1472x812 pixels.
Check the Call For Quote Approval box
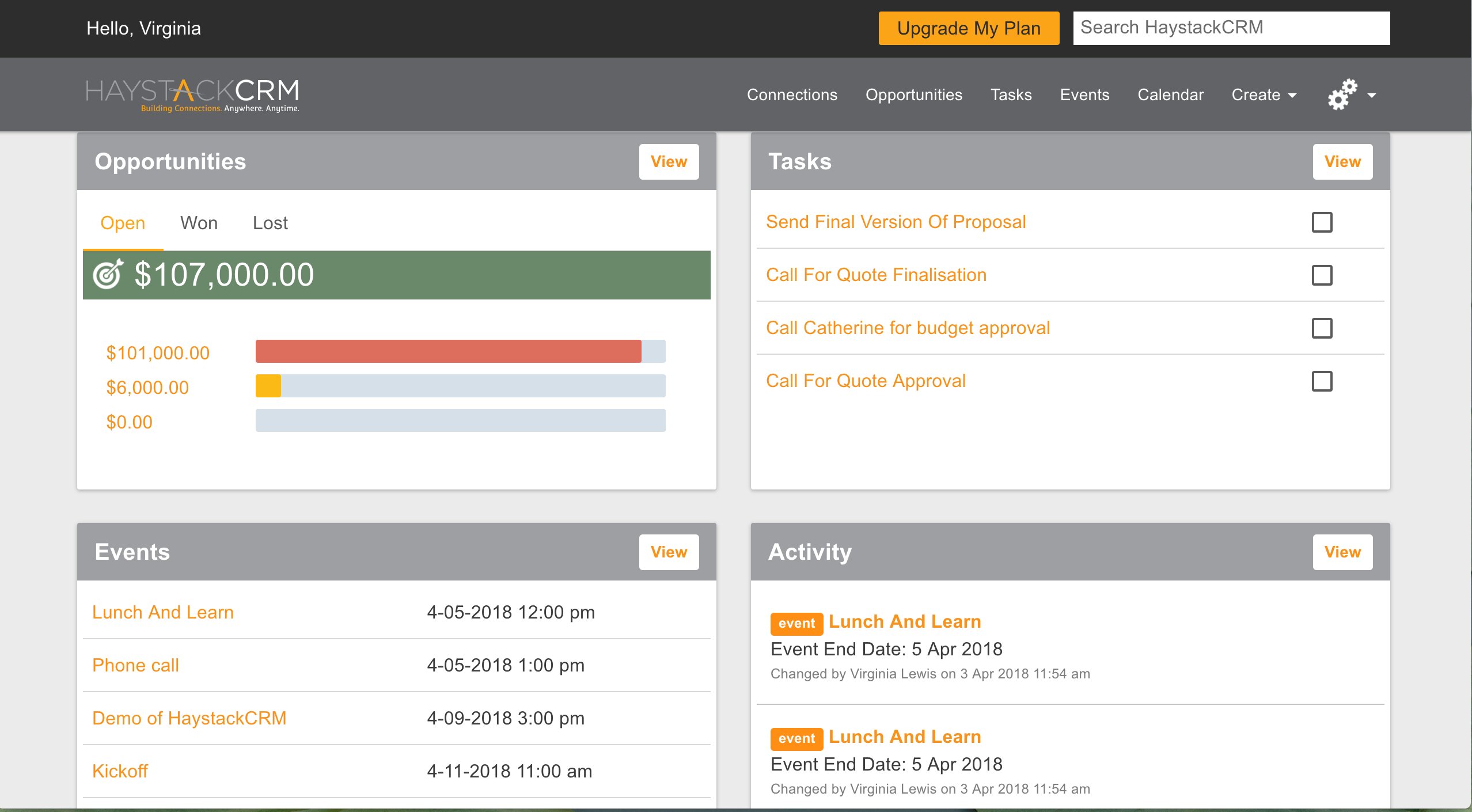pyautogui.click(x=1322, y=381)
